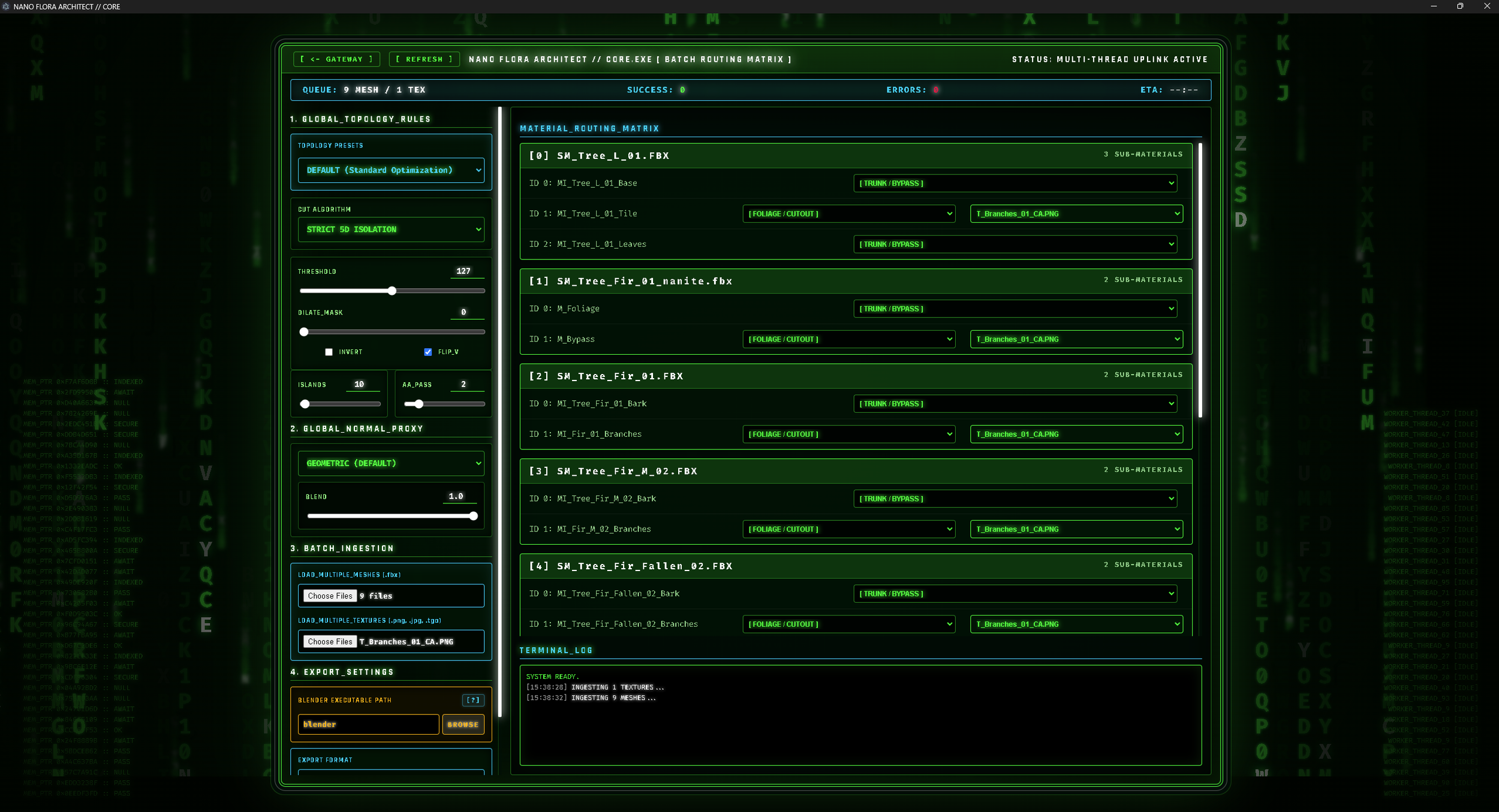Click the GATEWAY back button
The height and width of the screenshot is (812, 1499).
pyautogui.click(x=336, y=59)
